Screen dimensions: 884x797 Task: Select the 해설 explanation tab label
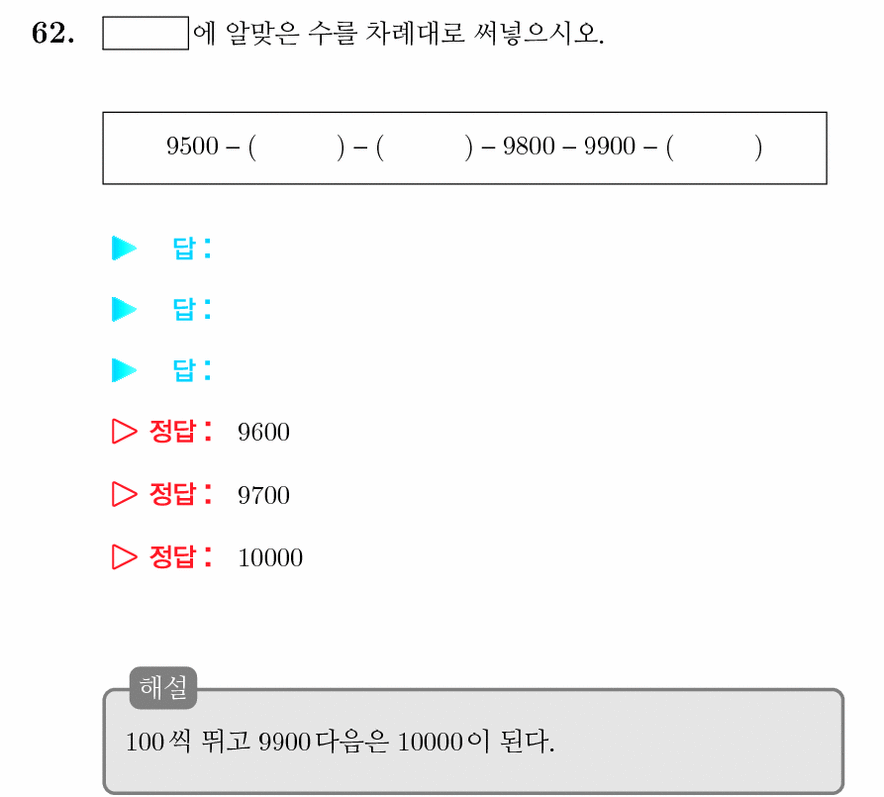(163, 688)
